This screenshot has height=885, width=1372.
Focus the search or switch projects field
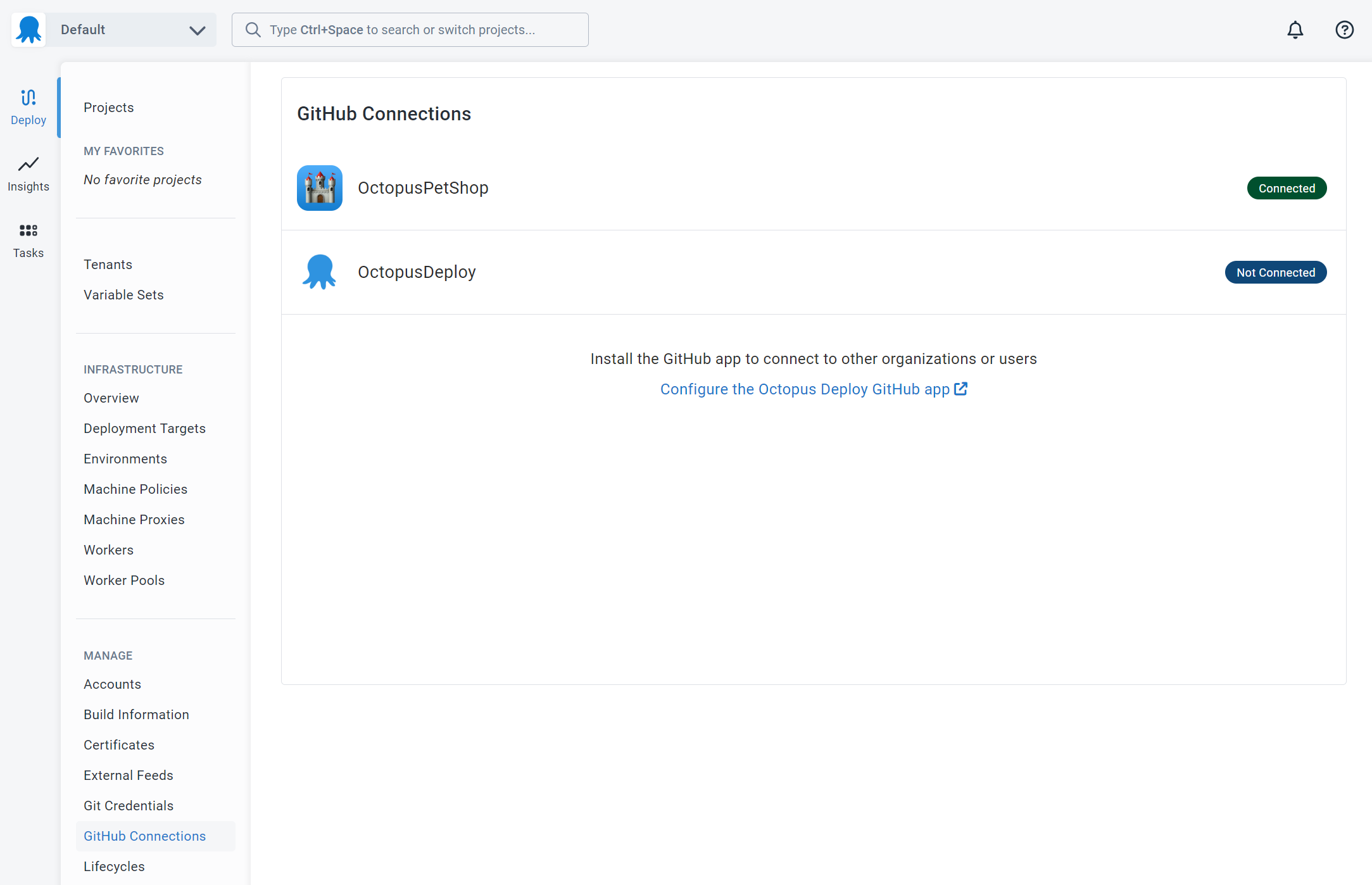click(x=410, y=30)
